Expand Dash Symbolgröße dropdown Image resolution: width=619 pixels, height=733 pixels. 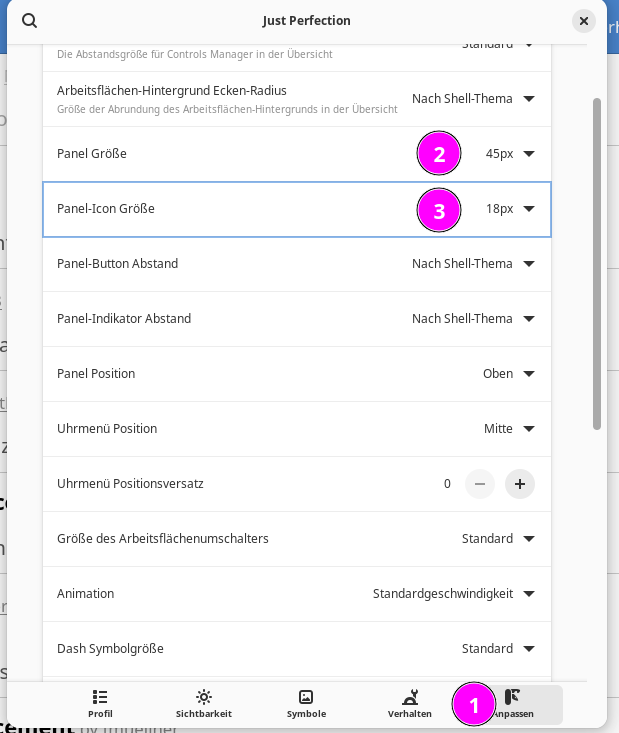498,649
